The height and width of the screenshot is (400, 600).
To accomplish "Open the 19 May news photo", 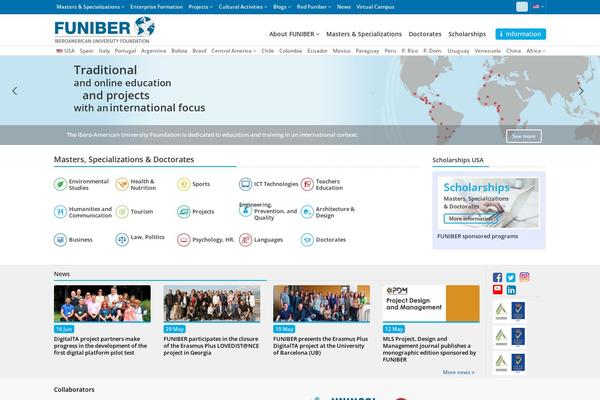I will (x=321, y=304).
